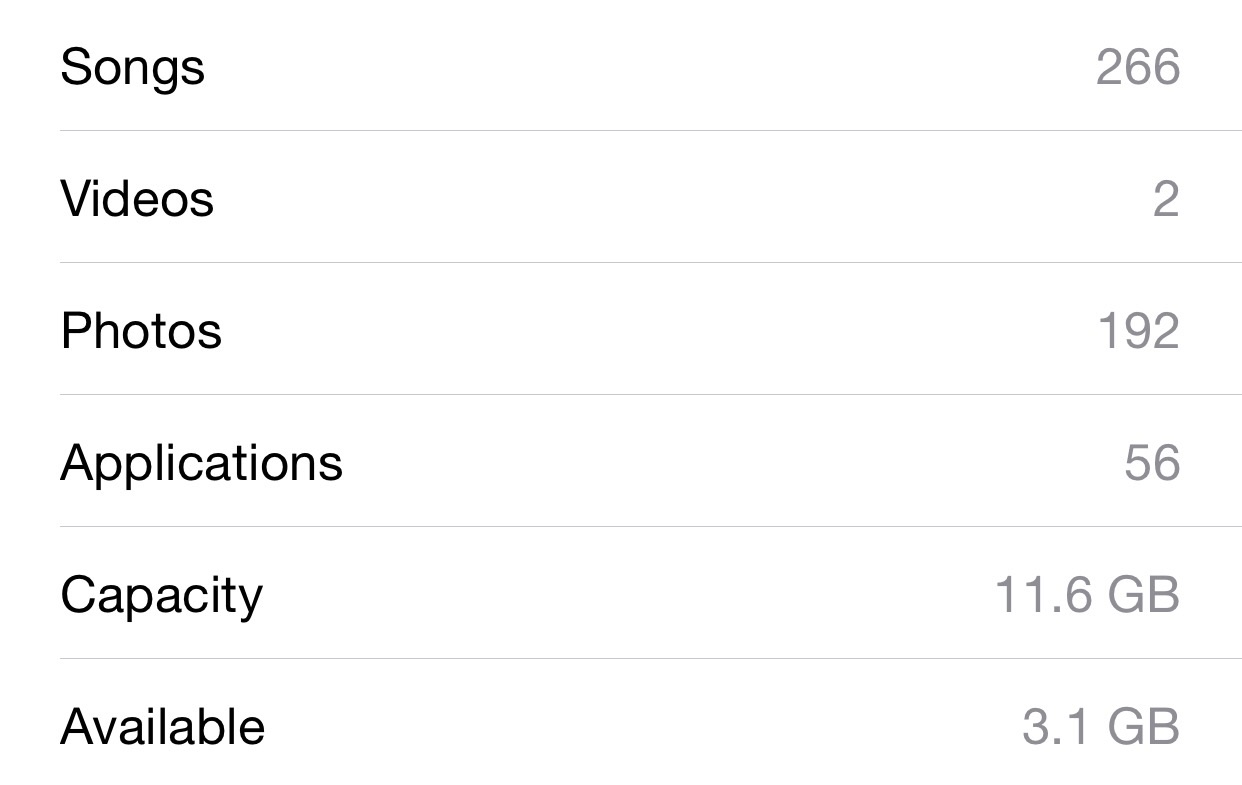Click the empty middle of the Photos row
This screenshot has width=1242, height=785.
click(660, 330)
